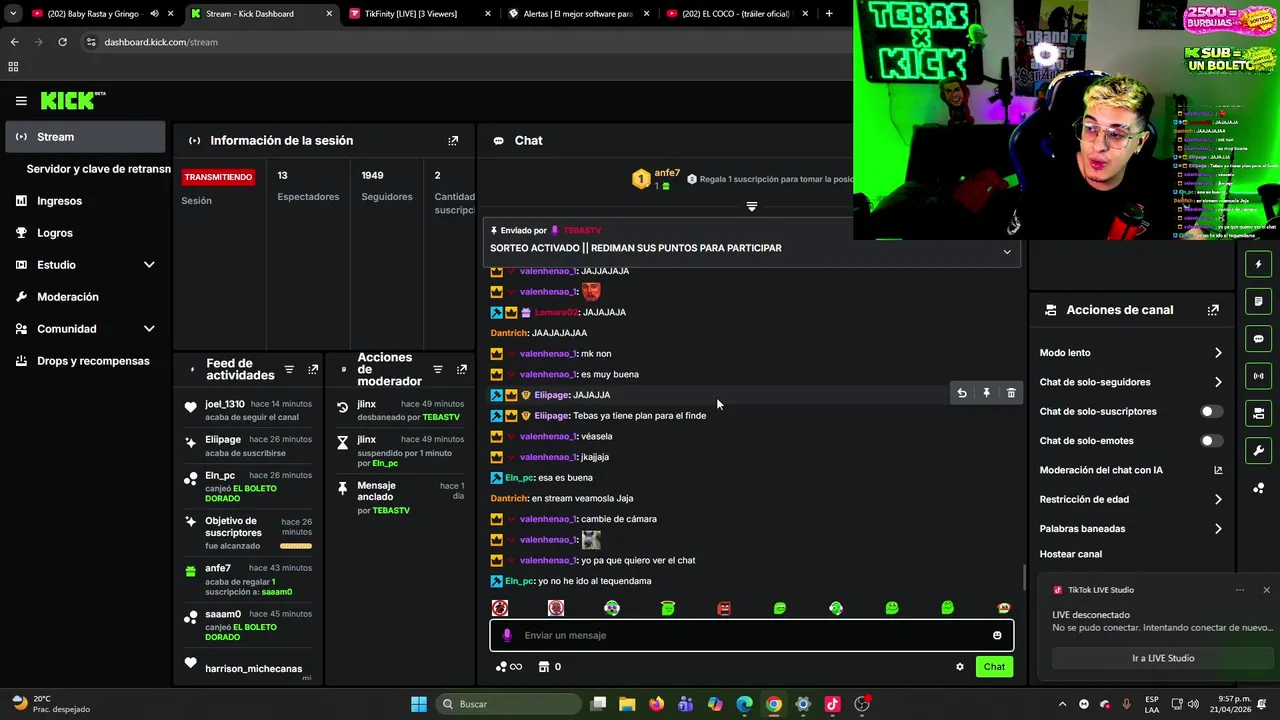Open the lightning bolt activity shortcut in the right sidebar
Image resolution: width=1280 pixels, height=720 pixels.
click(1259, 264)
